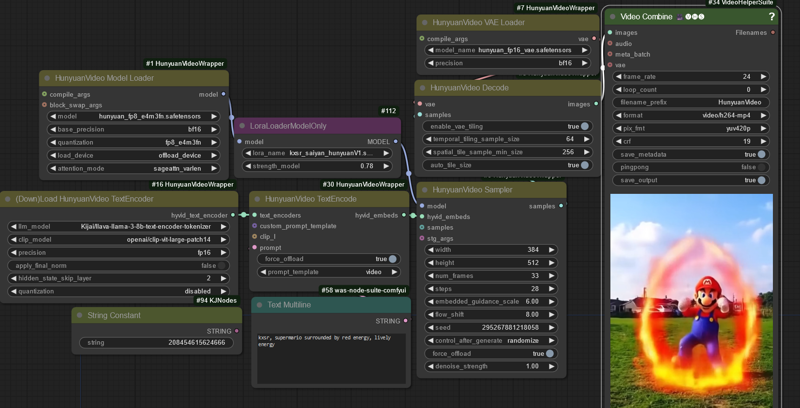Screen dimensions: 800x408
Task: Collapse the HunyuanVideo Model Loader node dot
Action: 47,78
